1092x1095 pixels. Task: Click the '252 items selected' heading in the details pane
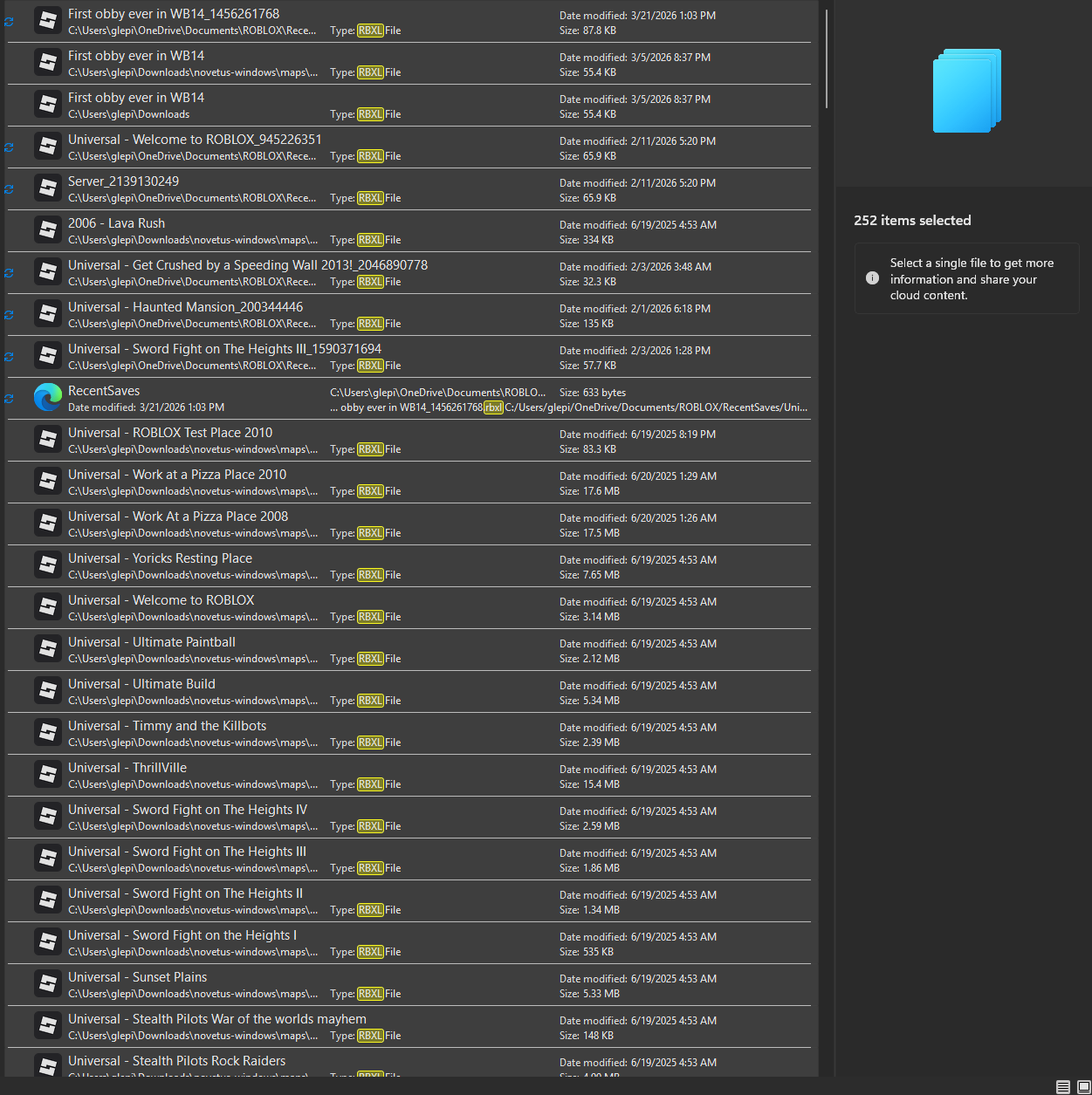[x=912, y=221]
